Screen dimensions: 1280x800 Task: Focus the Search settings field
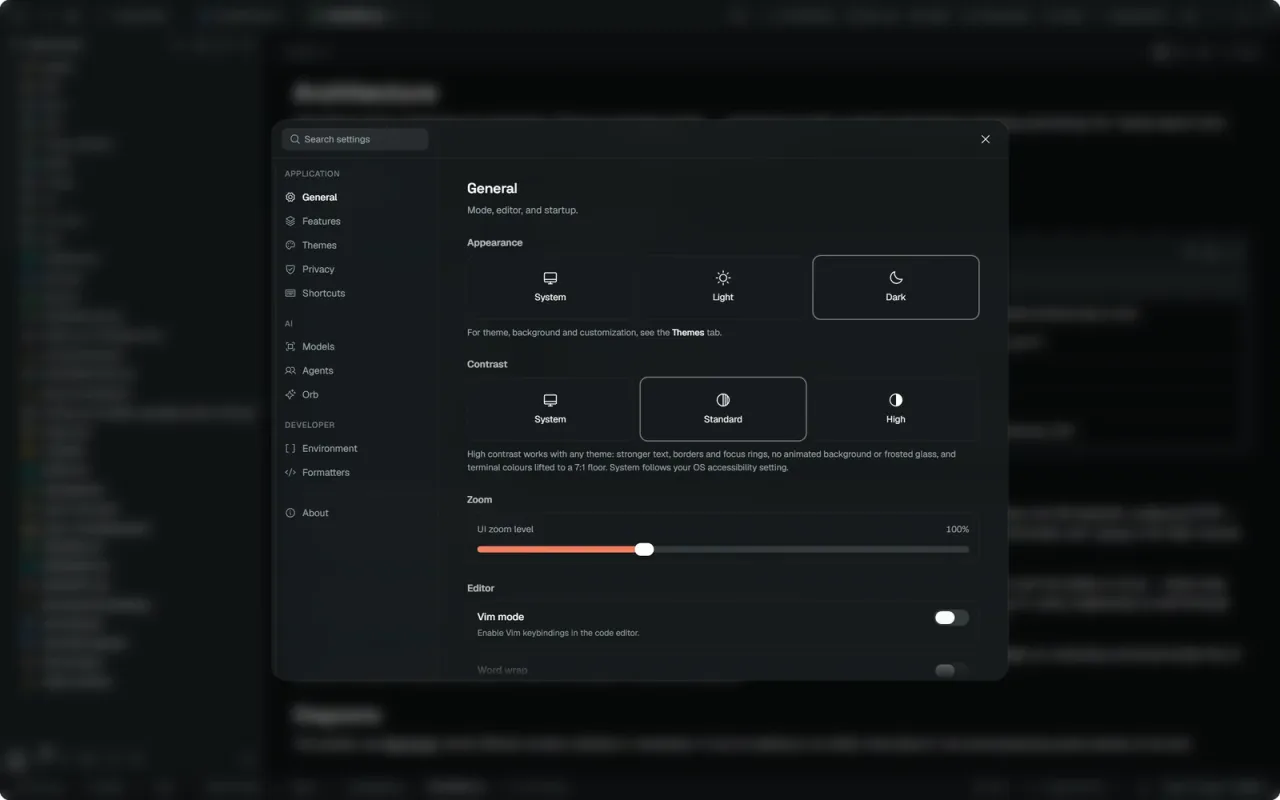355,139
